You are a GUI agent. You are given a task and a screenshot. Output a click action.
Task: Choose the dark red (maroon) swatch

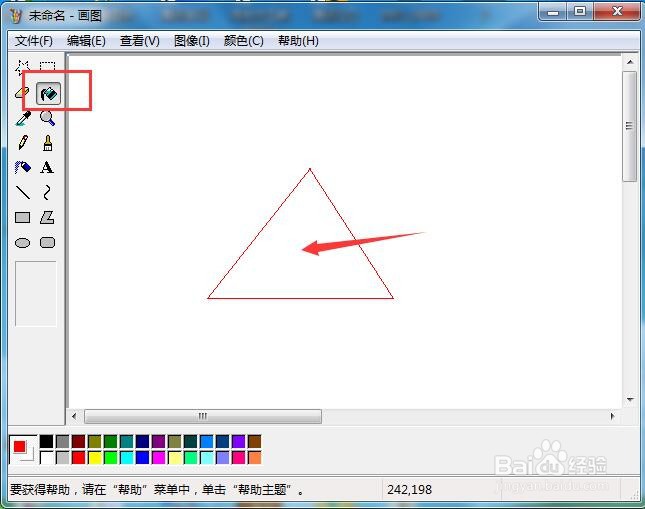click(x=79, y=442)
